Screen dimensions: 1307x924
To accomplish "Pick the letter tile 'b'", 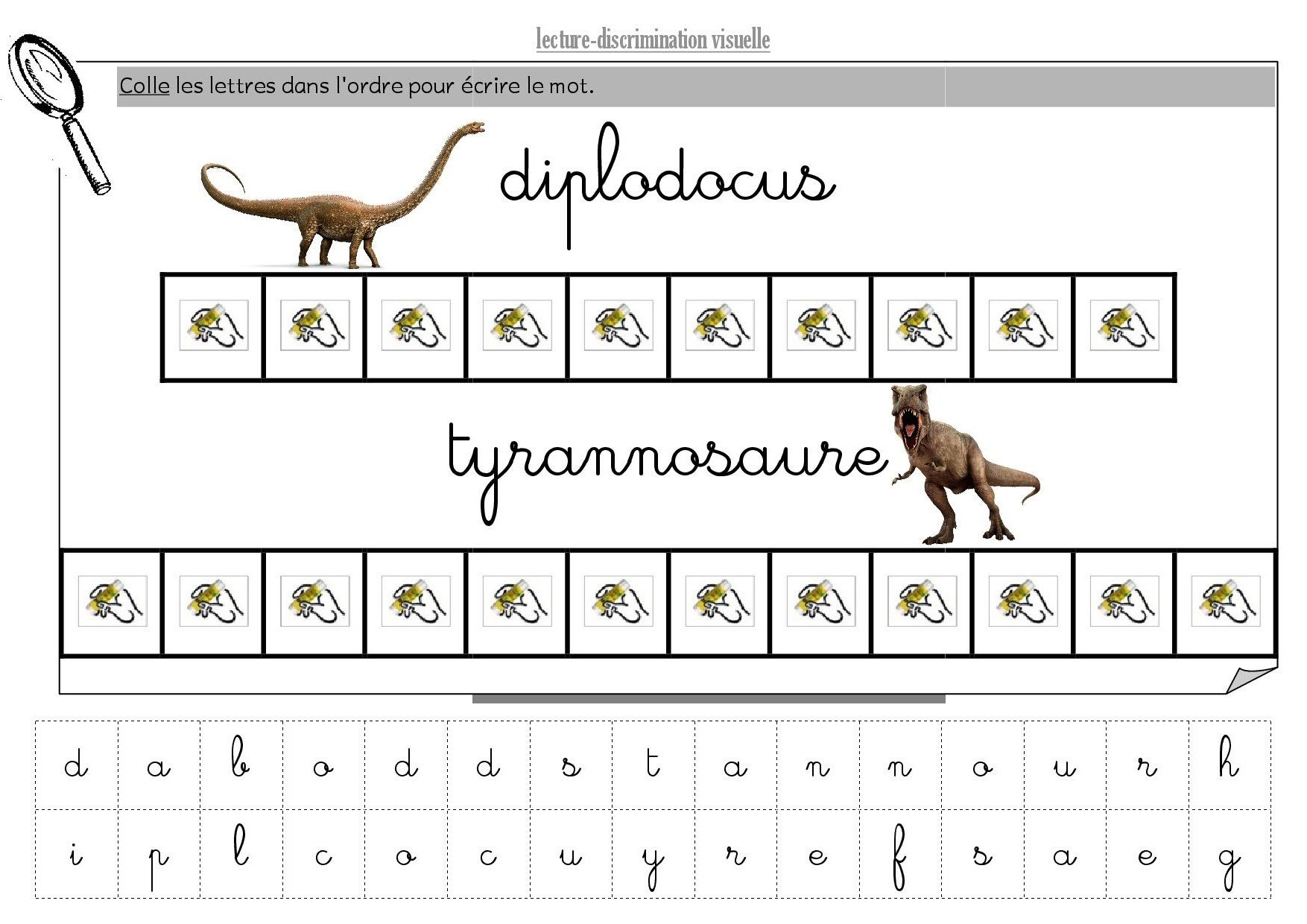I will tap(241, 765).
